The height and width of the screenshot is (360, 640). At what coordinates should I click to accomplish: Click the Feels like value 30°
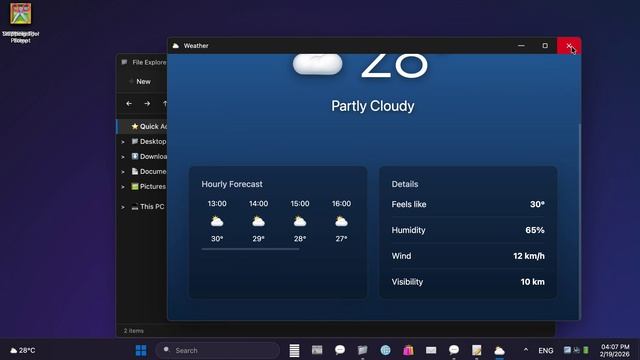pyautogui.click(x=537, y=204)
